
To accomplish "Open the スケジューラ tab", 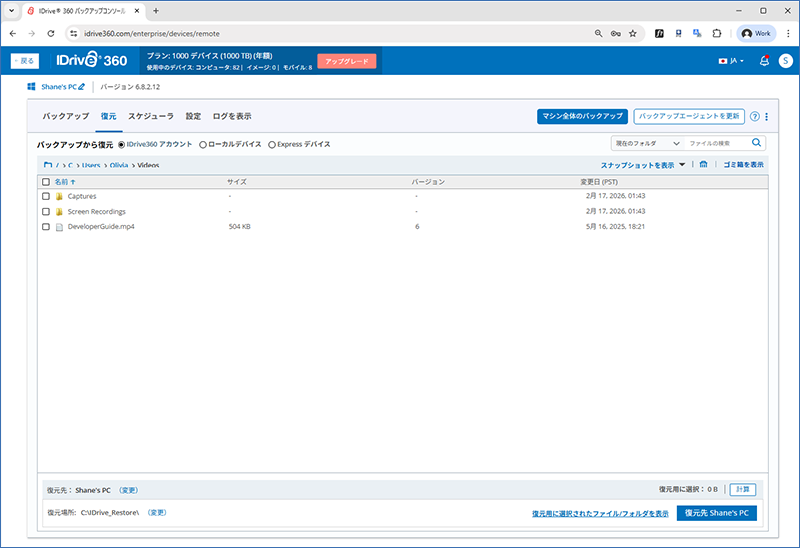I will 151,116.
